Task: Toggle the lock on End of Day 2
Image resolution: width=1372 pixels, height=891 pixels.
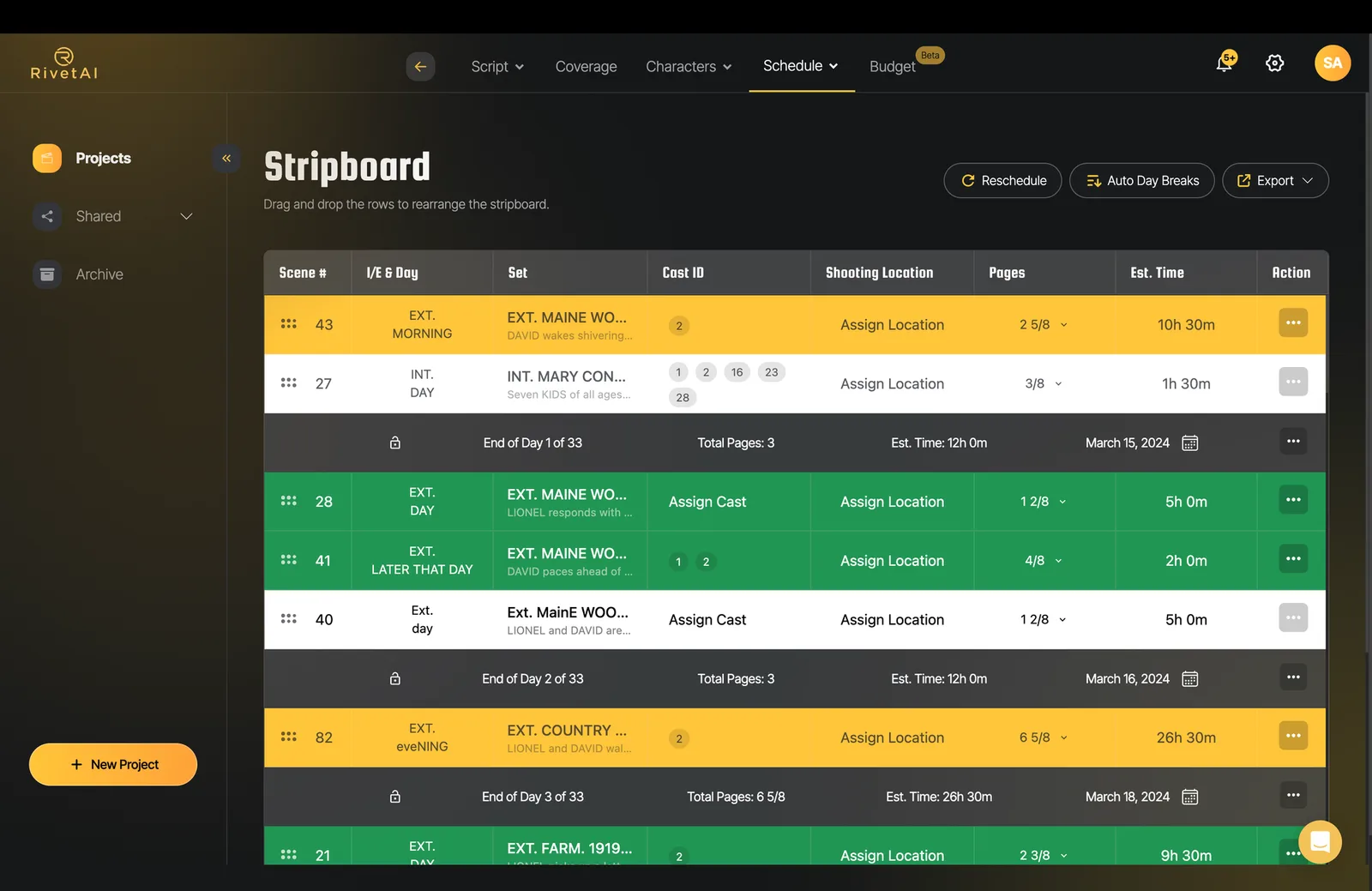Action: point(395,679)
